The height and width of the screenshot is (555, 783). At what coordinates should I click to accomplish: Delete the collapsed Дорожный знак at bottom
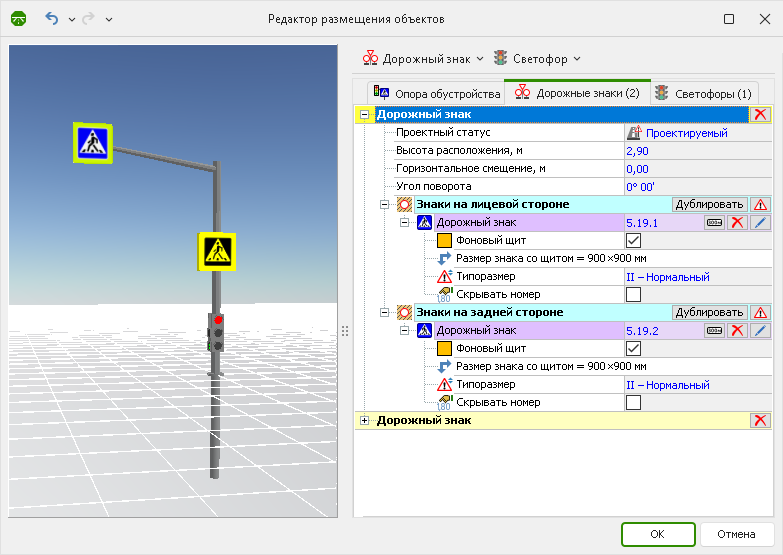[761, 421]
